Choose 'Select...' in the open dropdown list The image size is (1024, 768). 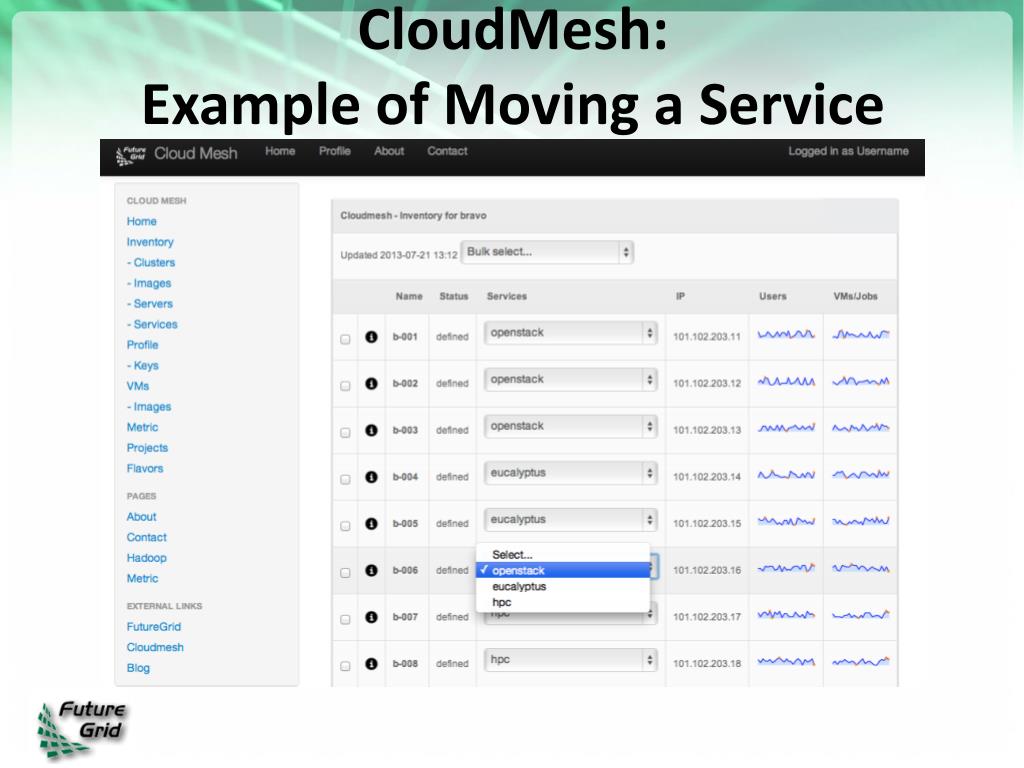coord(563,554)
